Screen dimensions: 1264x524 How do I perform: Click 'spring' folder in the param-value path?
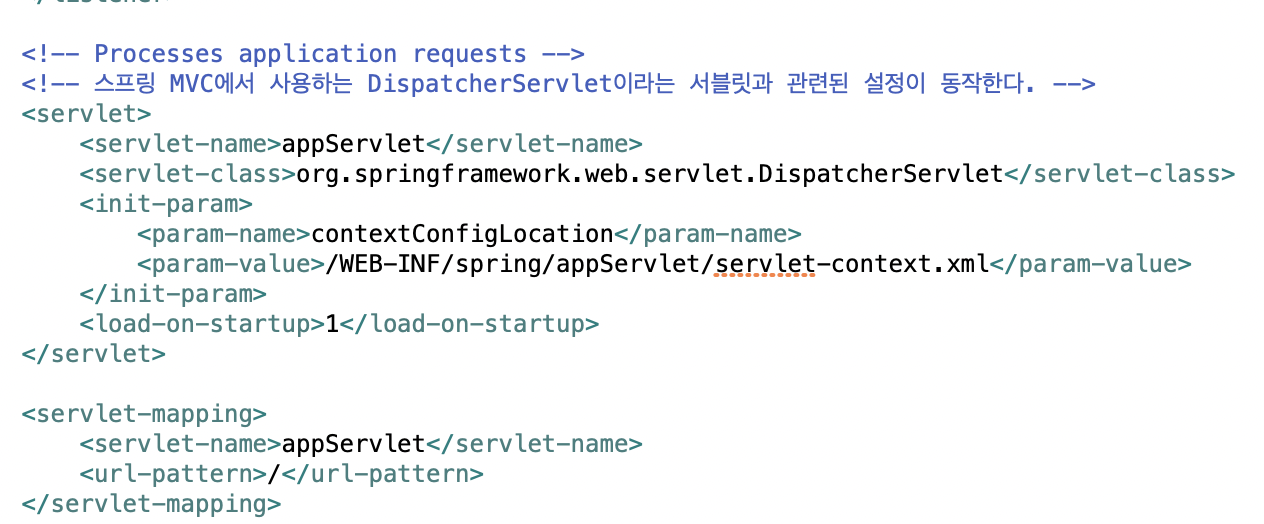(499, 264)
